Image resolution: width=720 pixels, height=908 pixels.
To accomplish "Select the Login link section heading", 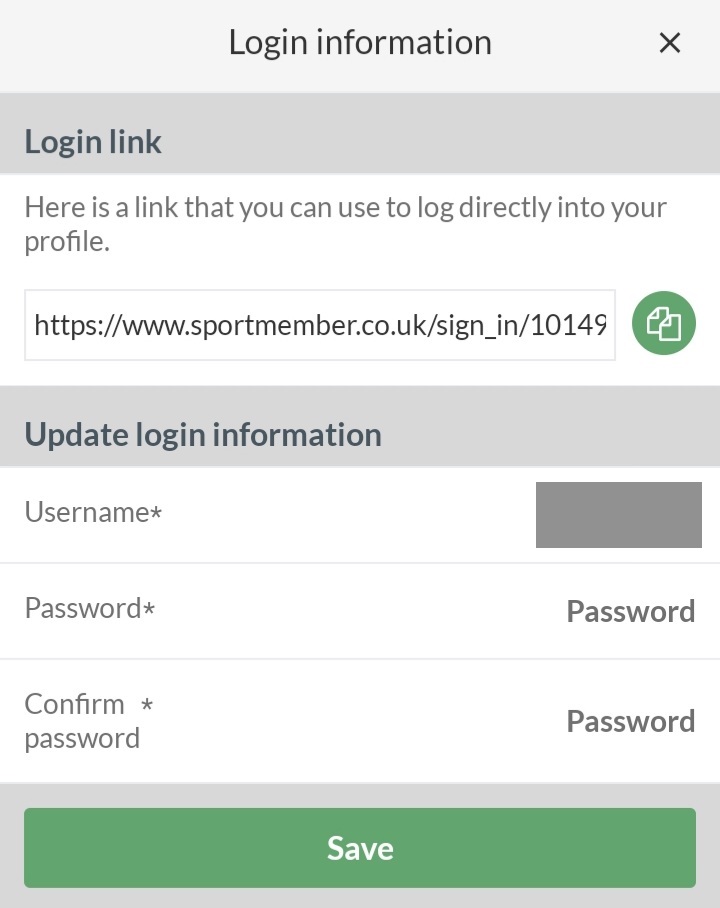I will 93,142.
